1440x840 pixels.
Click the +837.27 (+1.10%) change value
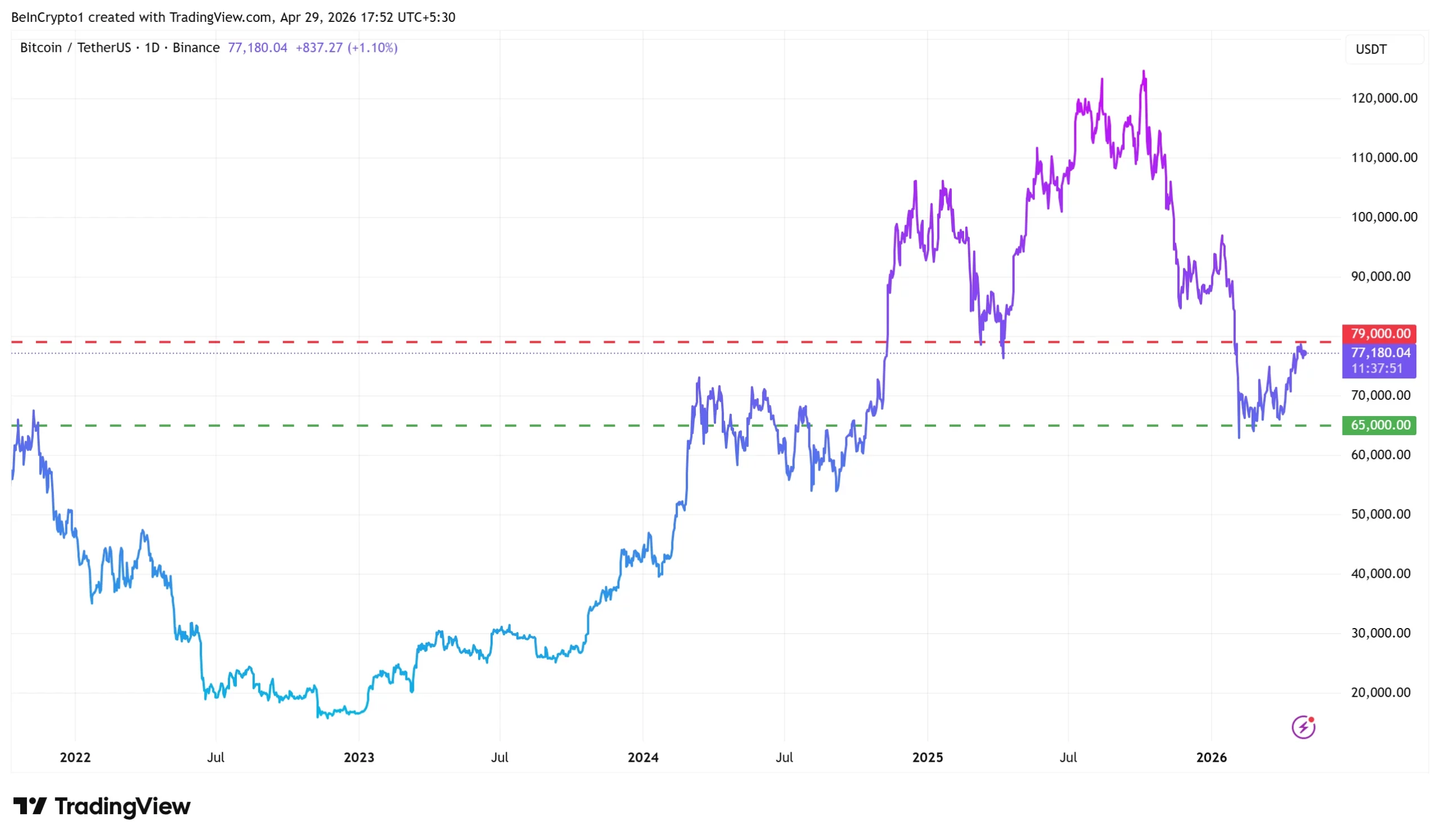[x=346, y=48]
